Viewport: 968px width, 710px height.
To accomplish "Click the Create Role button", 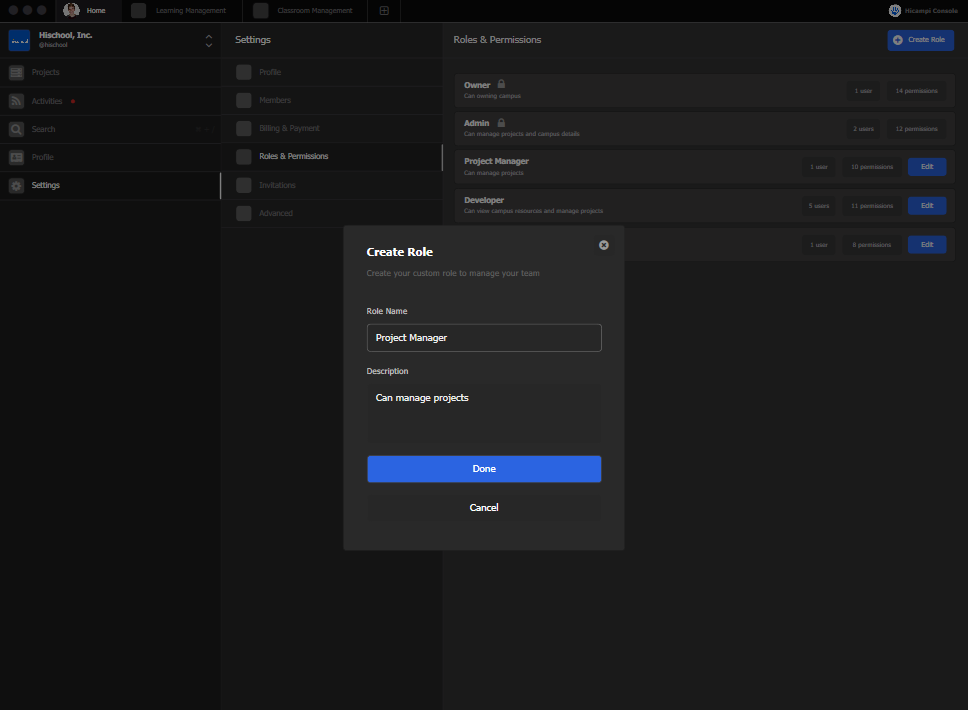I will pyautogui.click(x=920, y=40).
